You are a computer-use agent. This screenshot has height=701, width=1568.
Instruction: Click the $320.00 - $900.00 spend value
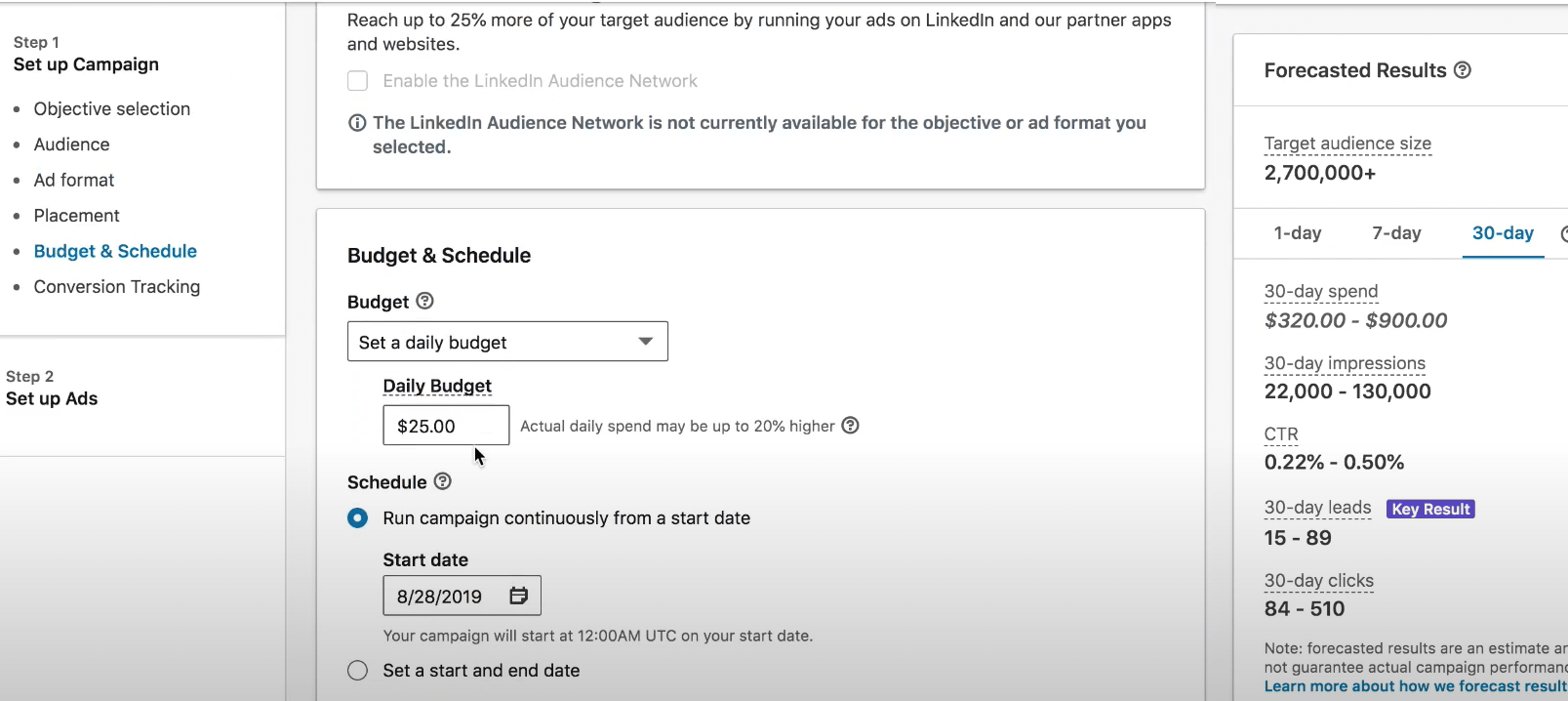(x=1355, y=320)
